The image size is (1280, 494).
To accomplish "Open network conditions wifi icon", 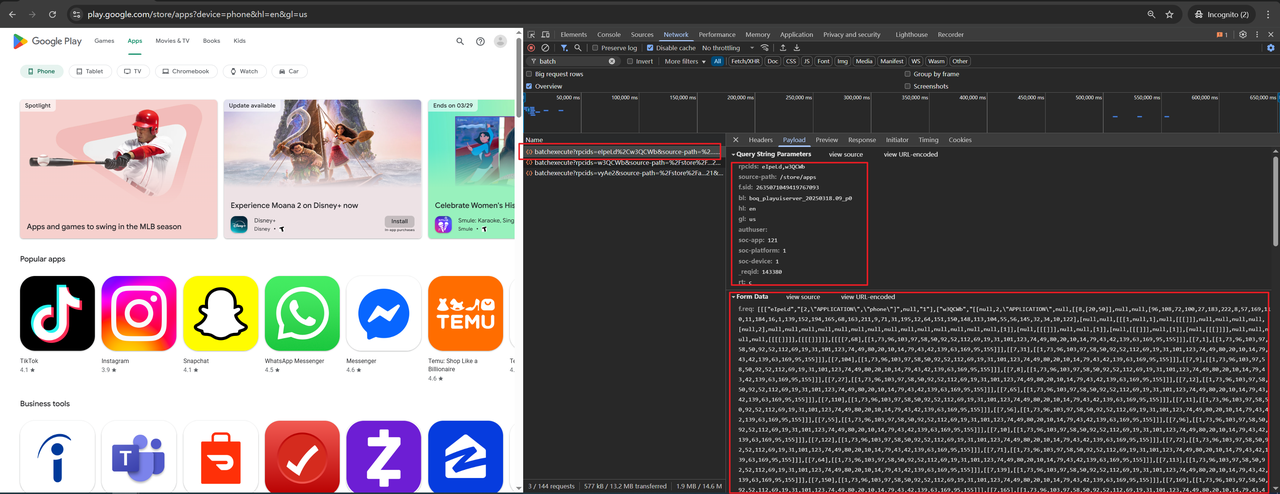I will coord(765,47).
